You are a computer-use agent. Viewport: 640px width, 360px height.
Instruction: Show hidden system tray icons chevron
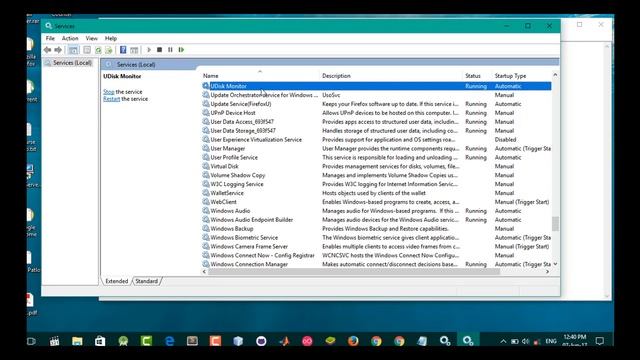[x=503, y=341]
